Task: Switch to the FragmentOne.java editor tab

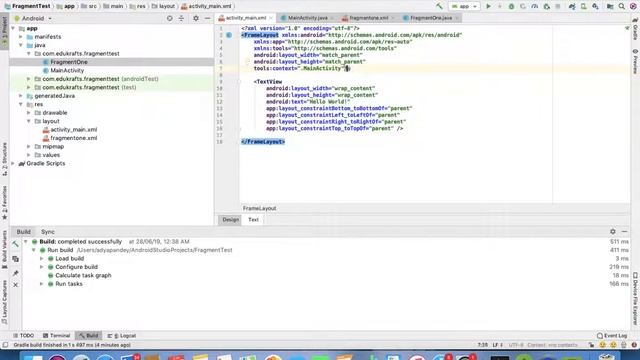Action: tap(431, 18)
